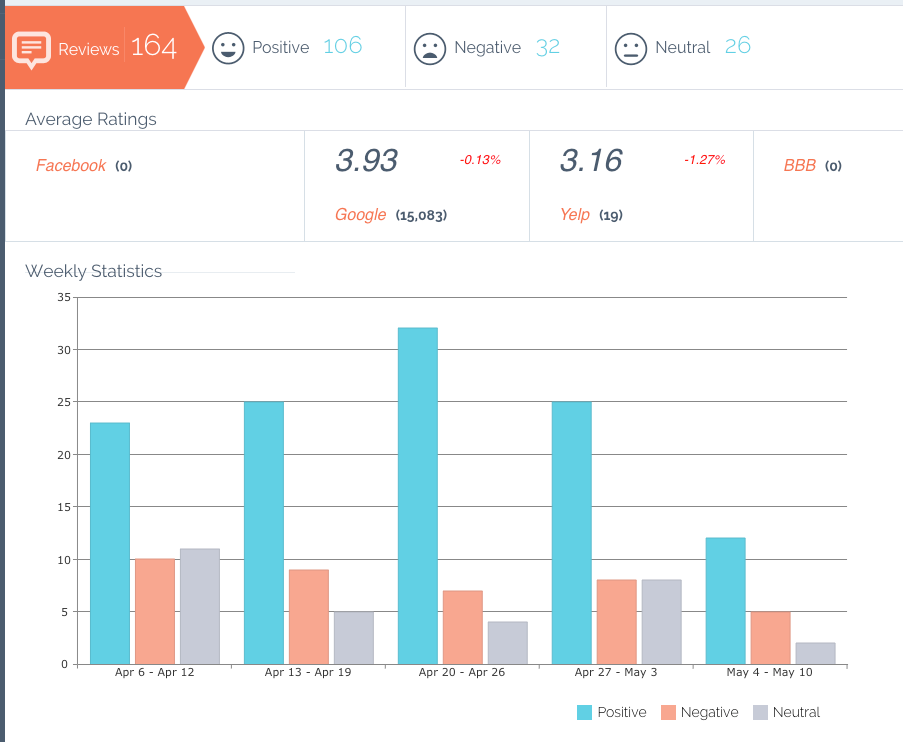Click the happy face Positive icon
Image resolution: width=903 pixels, height=742 pixels.
tap(228, 48)
